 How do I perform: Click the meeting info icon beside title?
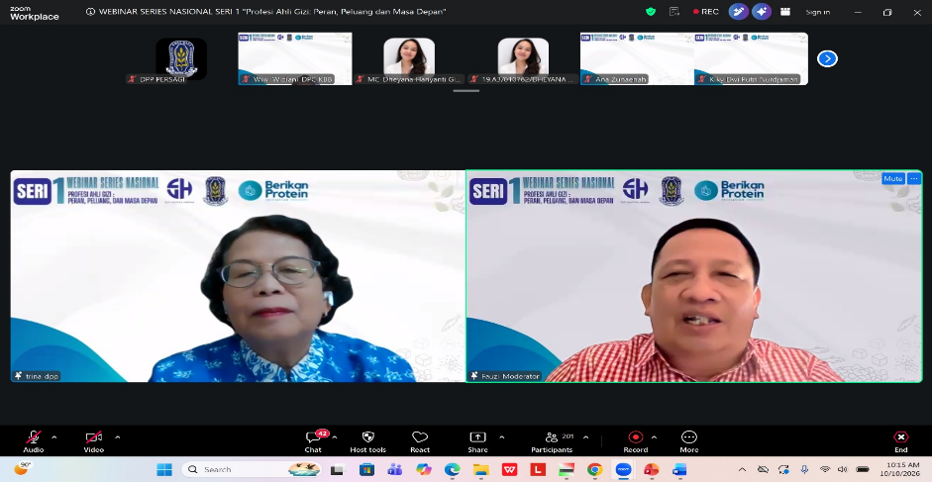tap(90, 12)
